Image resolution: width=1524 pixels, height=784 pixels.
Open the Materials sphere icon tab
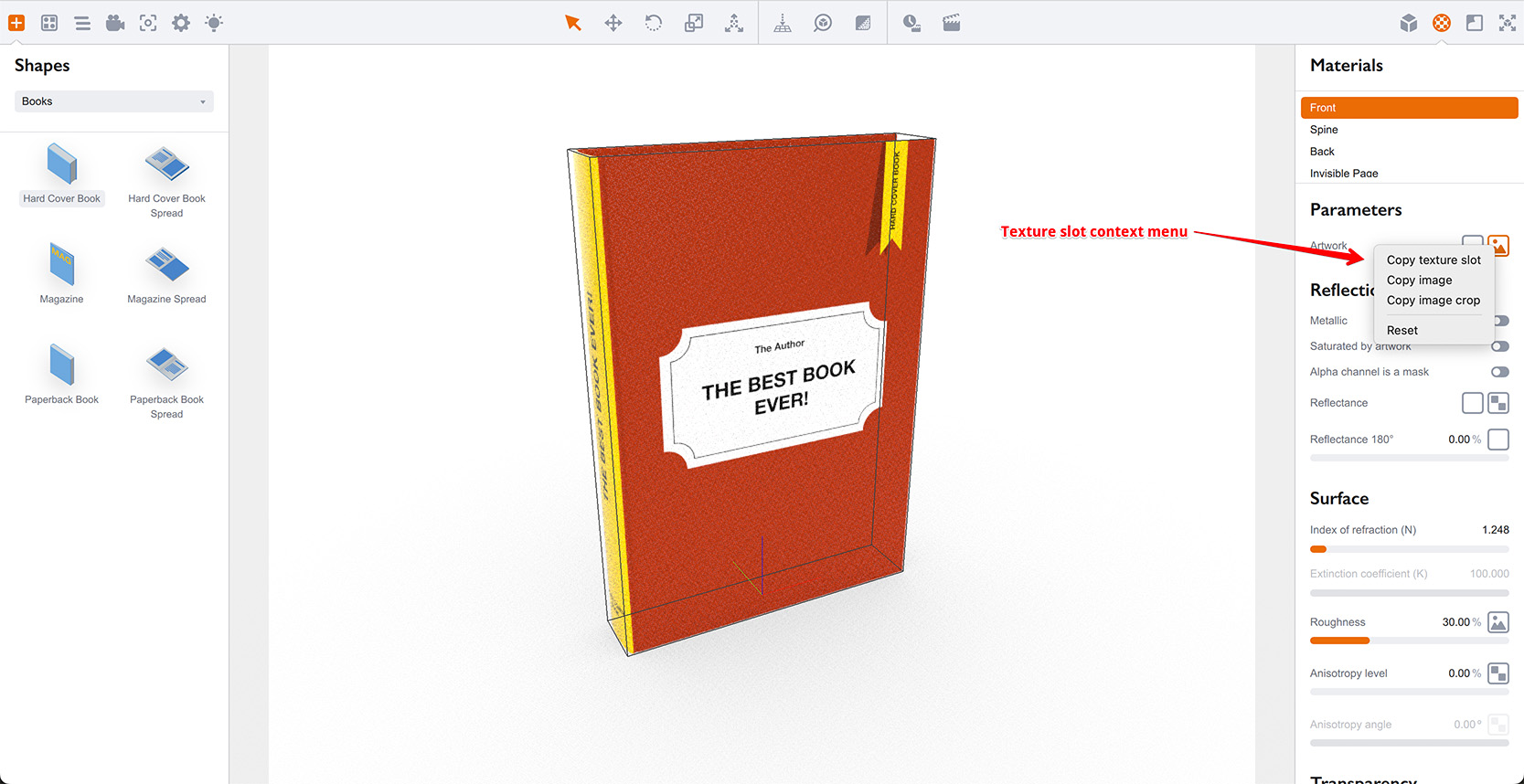[1442, 23]
